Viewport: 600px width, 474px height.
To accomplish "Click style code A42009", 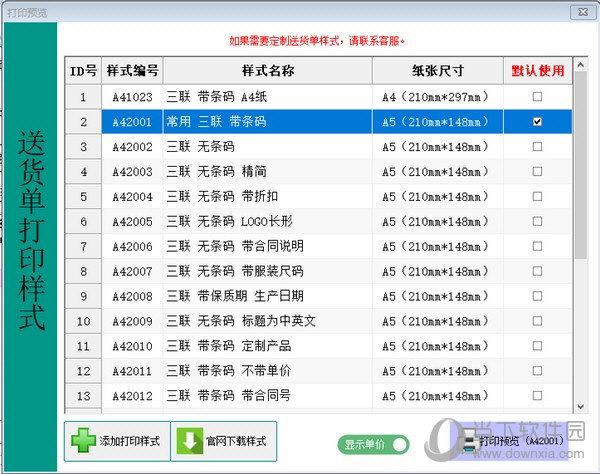I will coord(132,321).
